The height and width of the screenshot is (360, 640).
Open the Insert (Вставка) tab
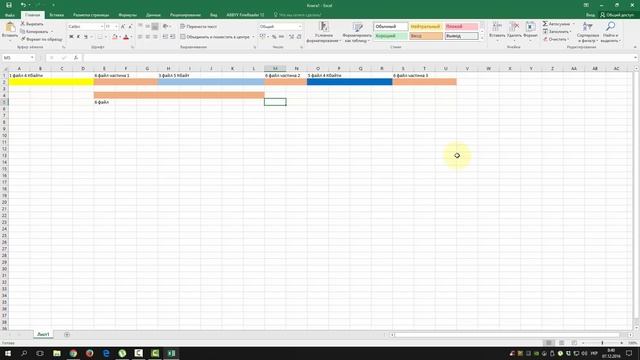point(57,15)
